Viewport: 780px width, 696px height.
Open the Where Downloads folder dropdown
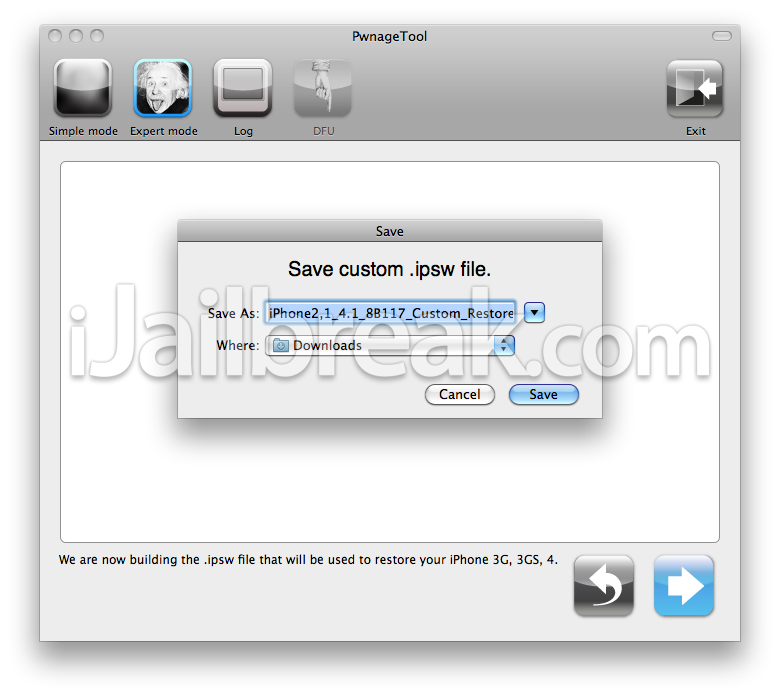coord(390,345)
